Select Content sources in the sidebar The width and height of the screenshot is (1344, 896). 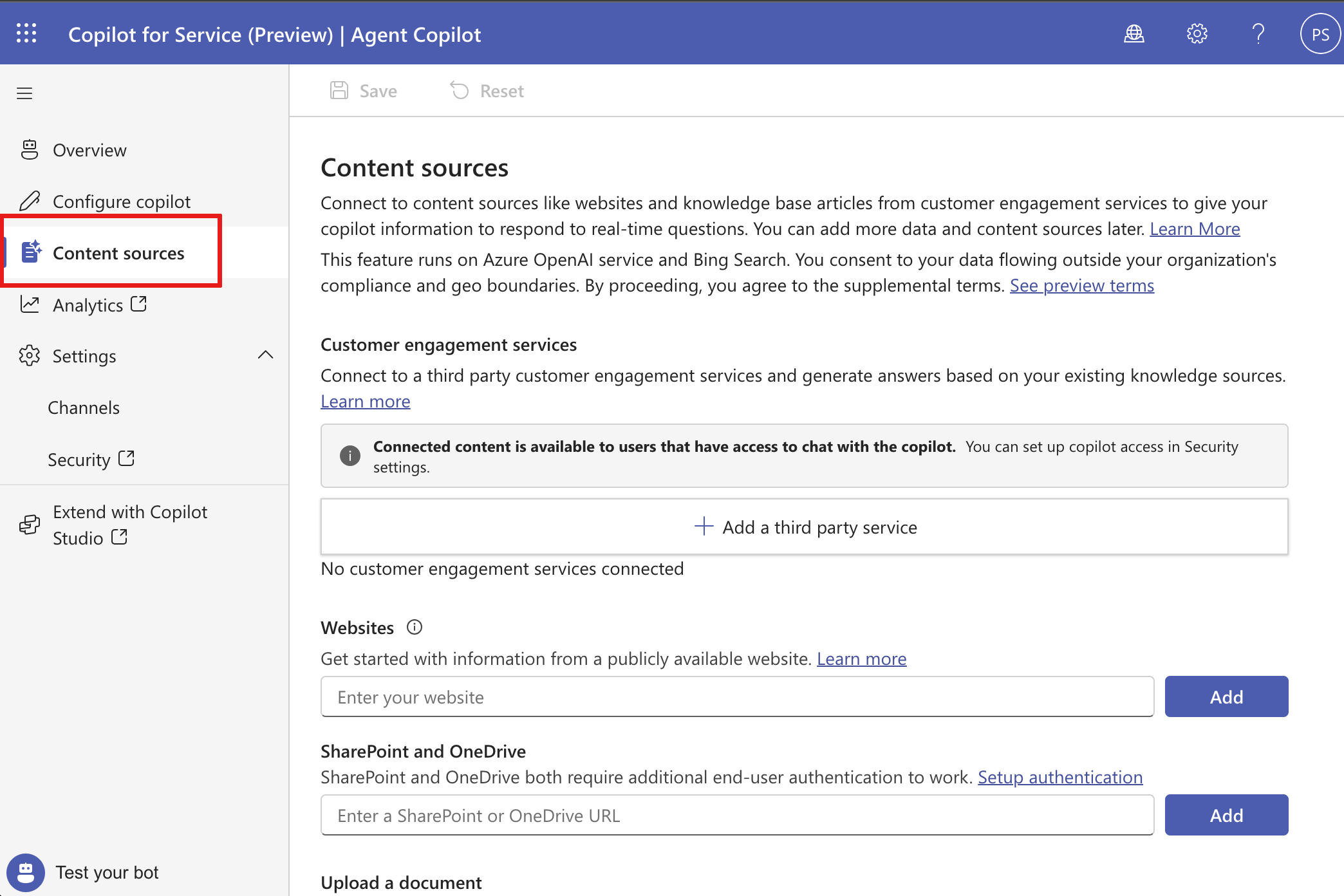coord(144,253)
